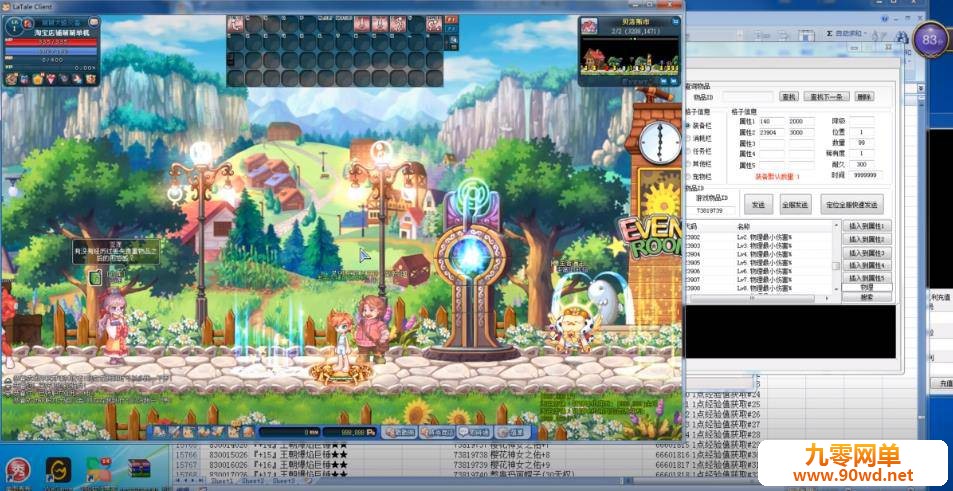
Task: Click the 查找 button
Action: (x=789, y=97)
